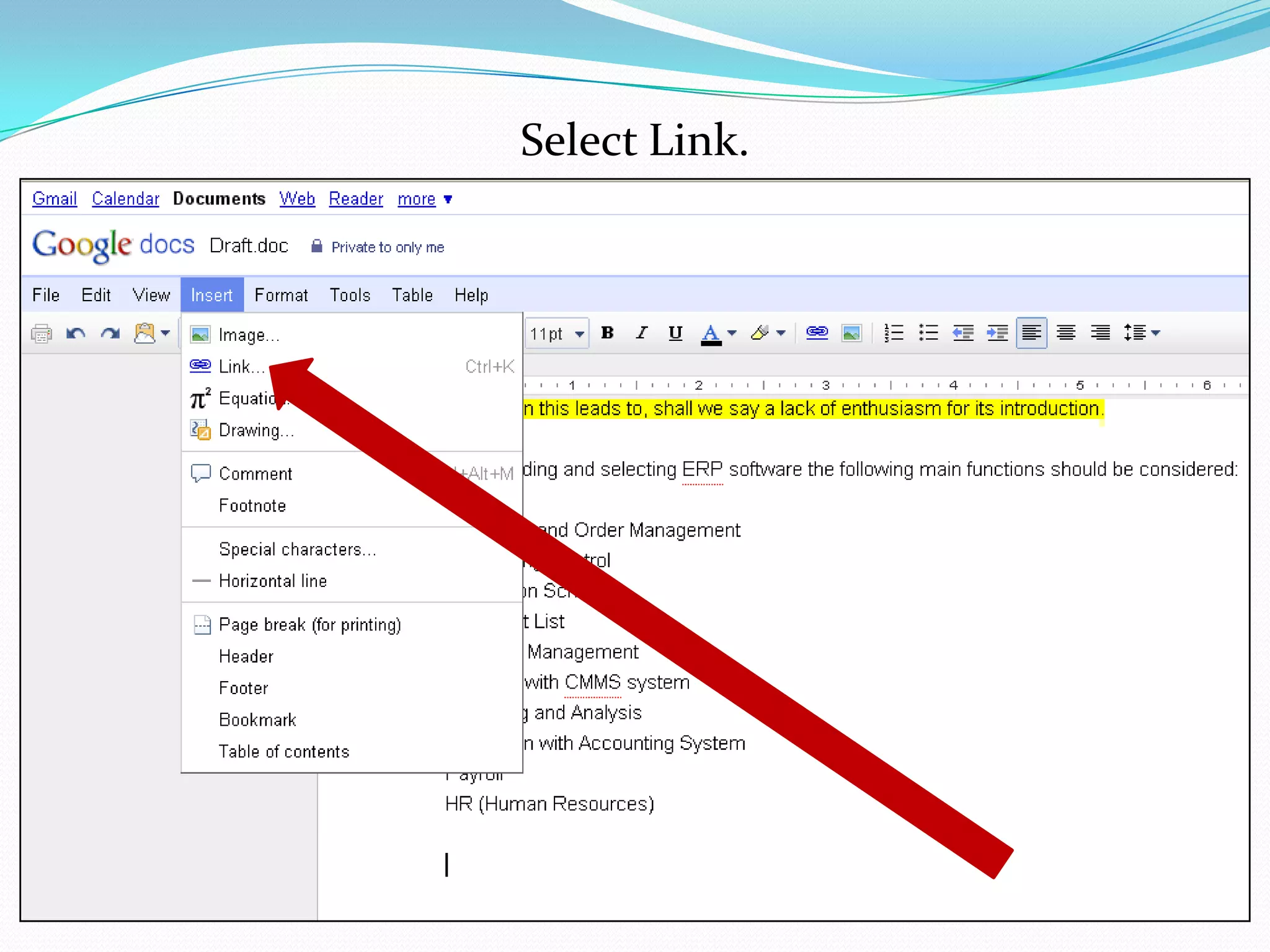Choose Drawing... from Insert menu
1270x952 pixels.
pyautogui.click(x=352, y=430)
